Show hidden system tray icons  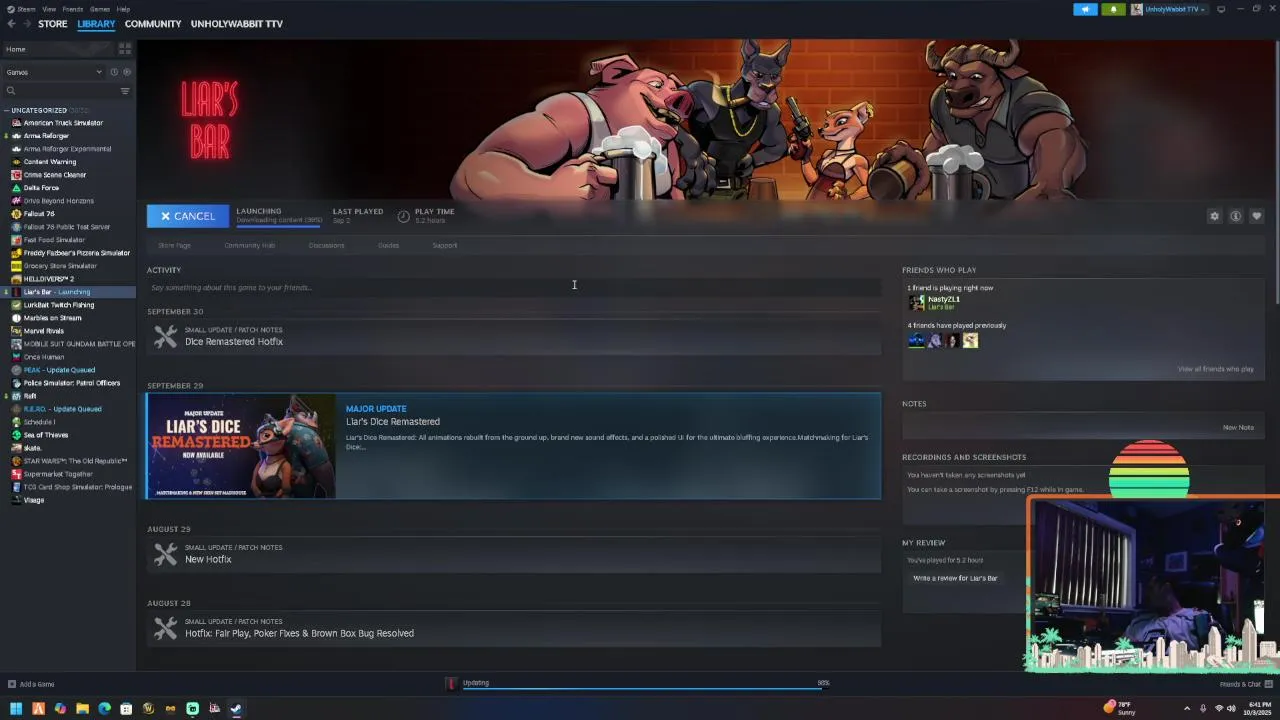[x=1187, y=709]
